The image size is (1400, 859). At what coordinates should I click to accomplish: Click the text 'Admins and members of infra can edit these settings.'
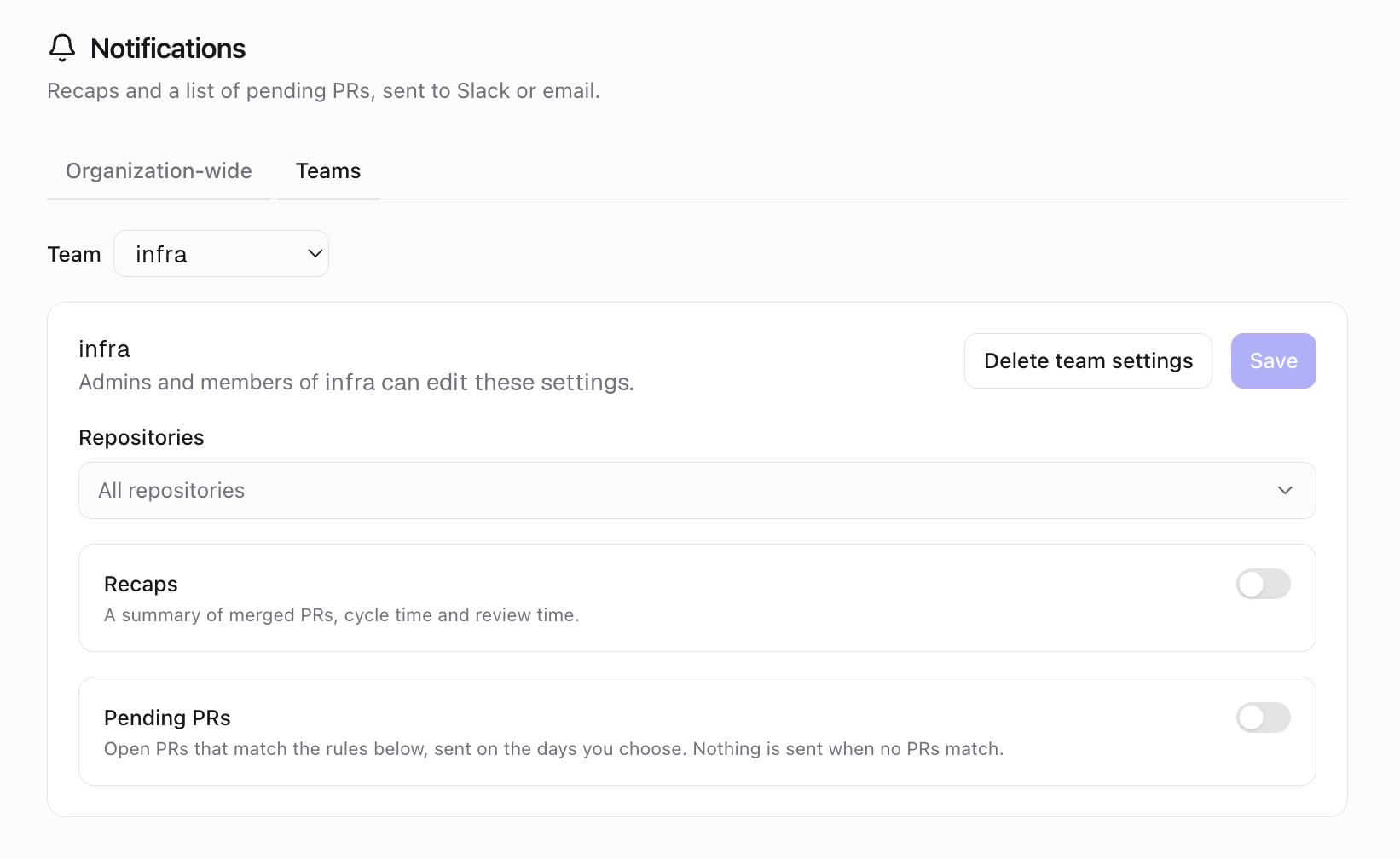[356, 383]
